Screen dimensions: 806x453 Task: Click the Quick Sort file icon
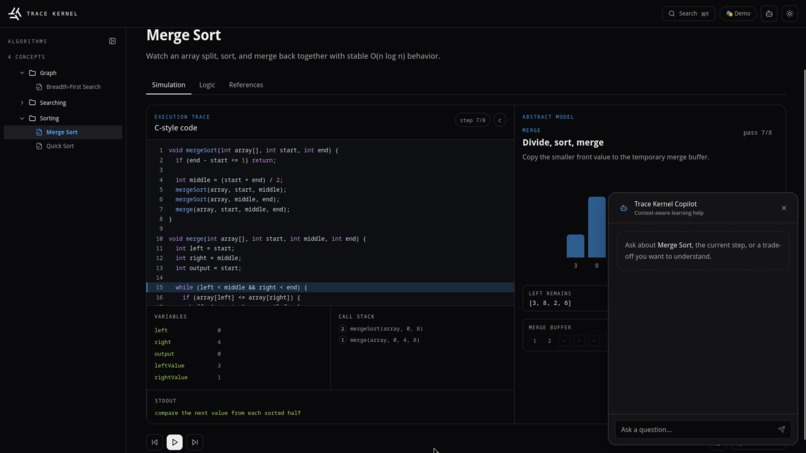point(39,146)
